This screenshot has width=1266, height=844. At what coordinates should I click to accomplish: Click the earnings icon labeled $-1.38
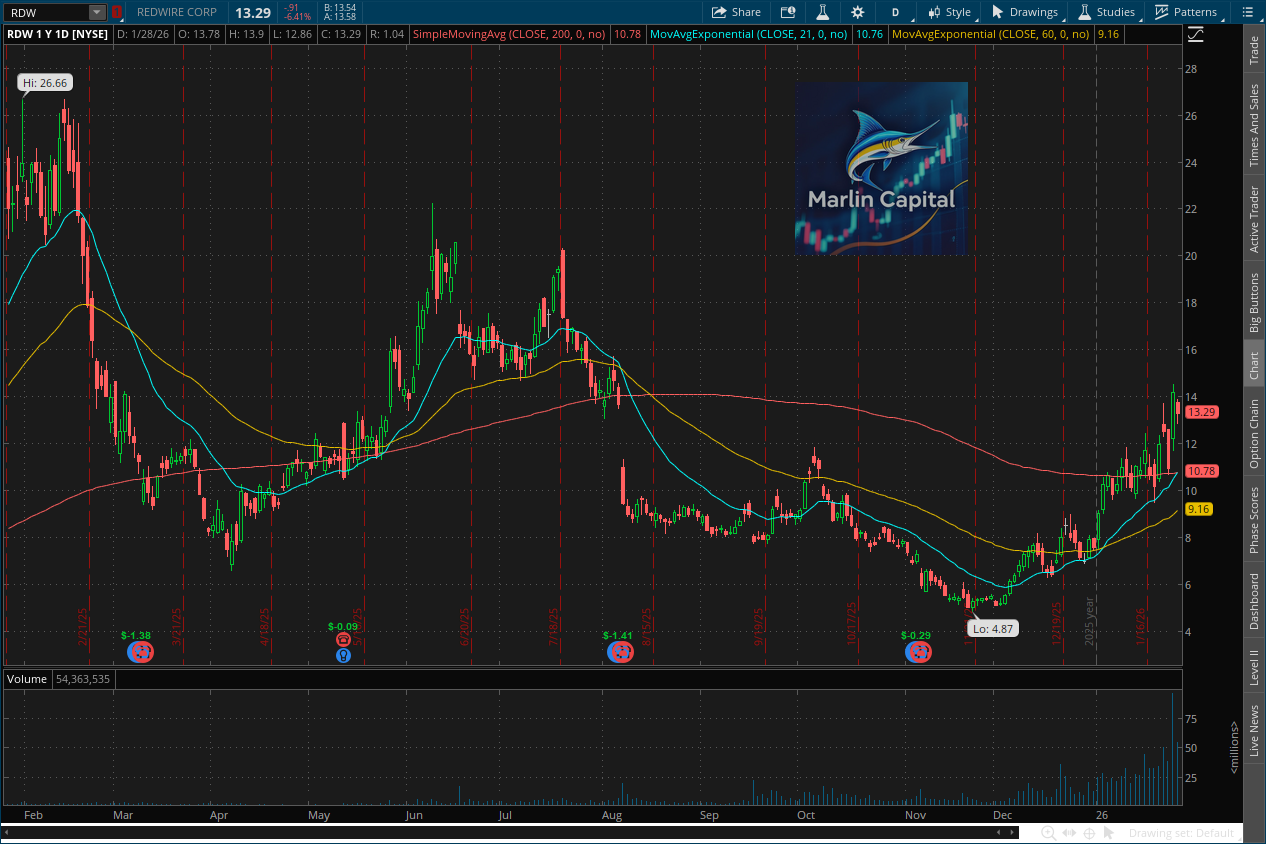click(141, 652)
